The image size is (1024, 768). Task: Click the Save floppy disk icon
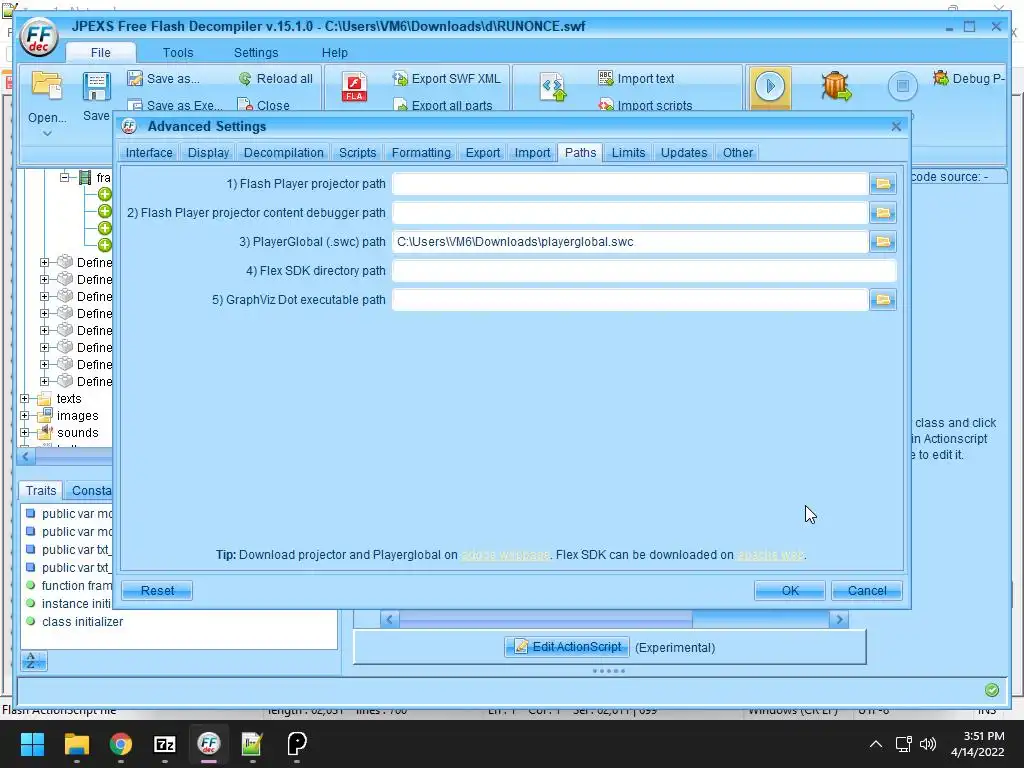[x=96, y=87]
